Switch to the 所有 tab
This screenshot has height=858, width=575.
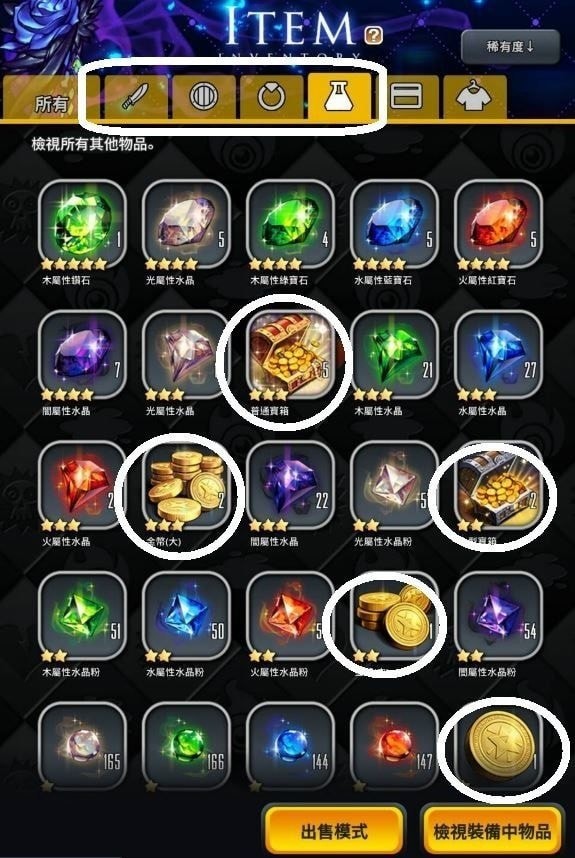[x=51, y=98]
